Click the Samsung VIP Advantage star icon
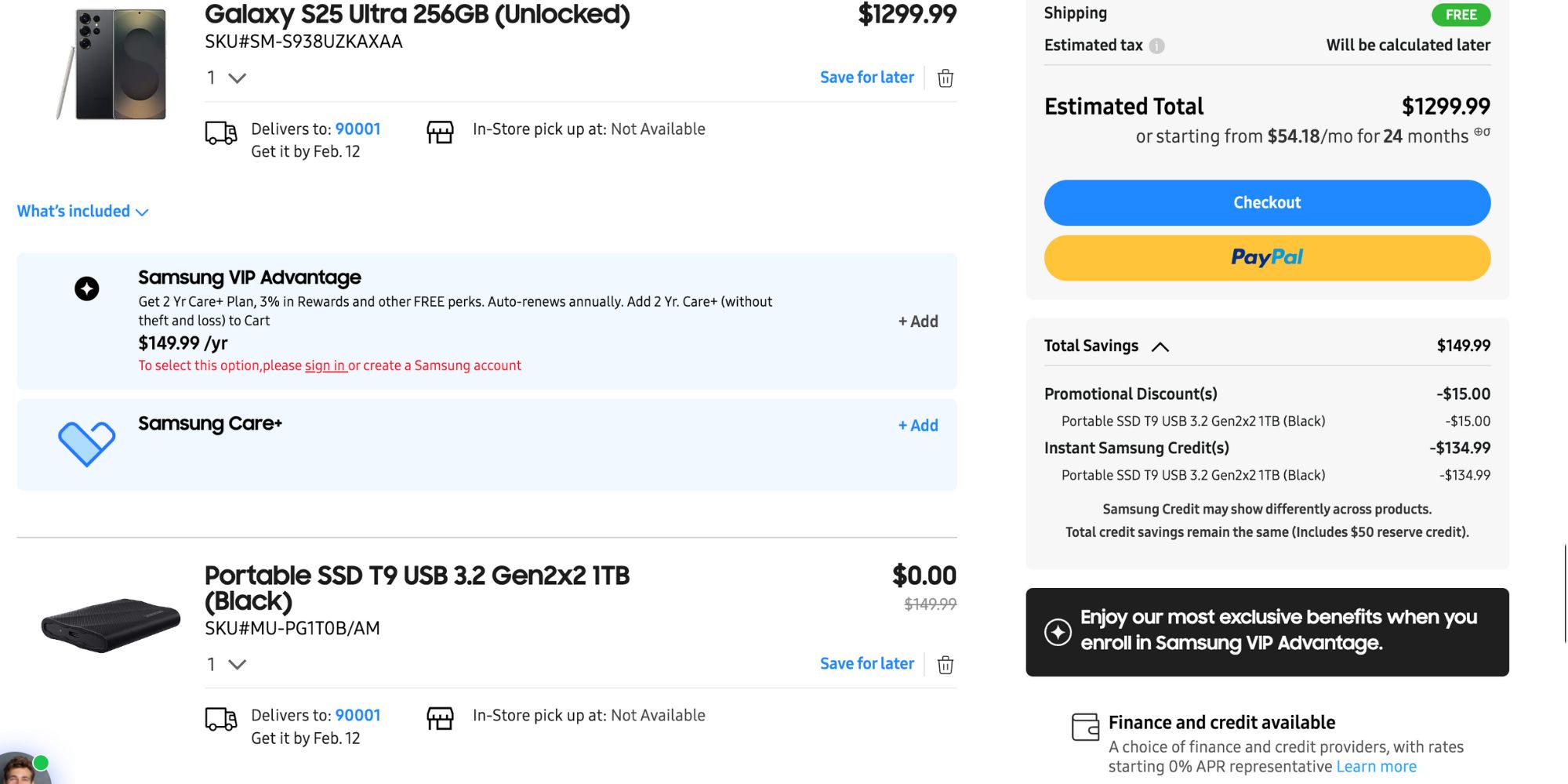Screen dimensions: 1568x784 (87, 289)
